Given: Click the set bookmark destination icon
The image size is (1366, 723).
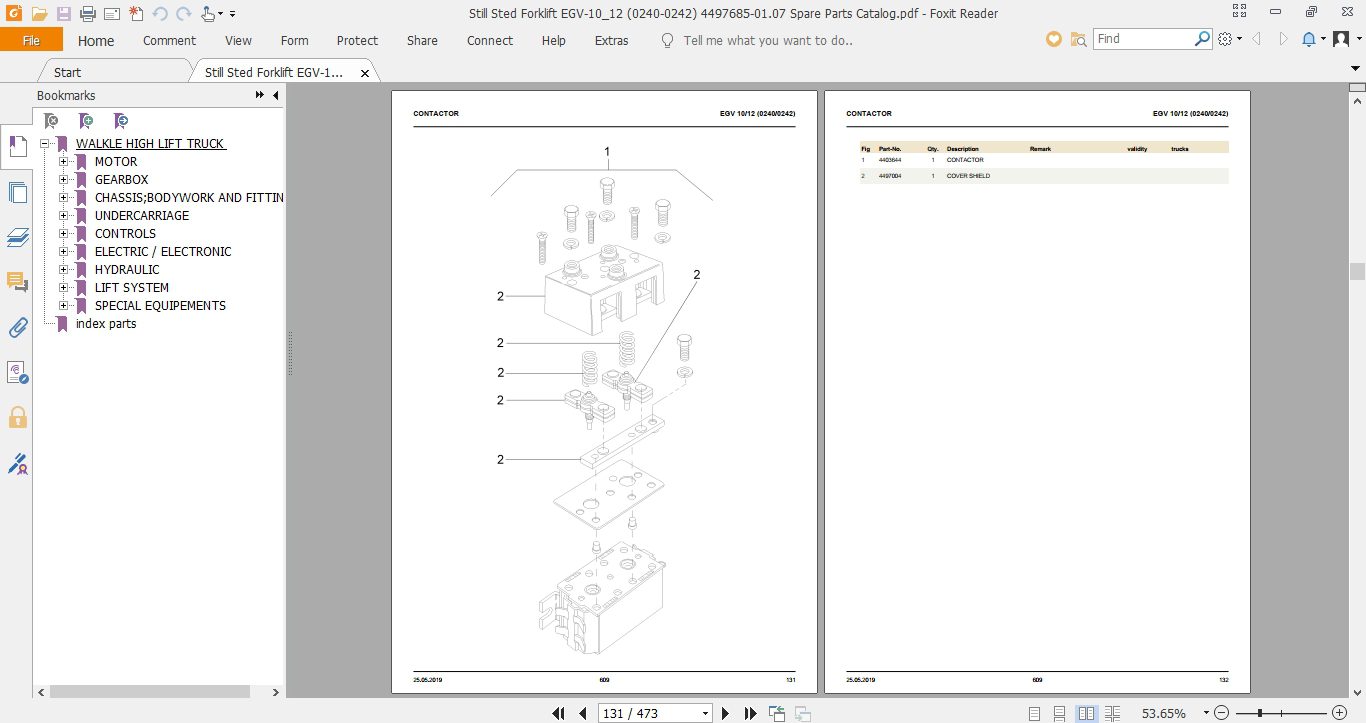Looking at the screenshot, I should pos(121,121).
